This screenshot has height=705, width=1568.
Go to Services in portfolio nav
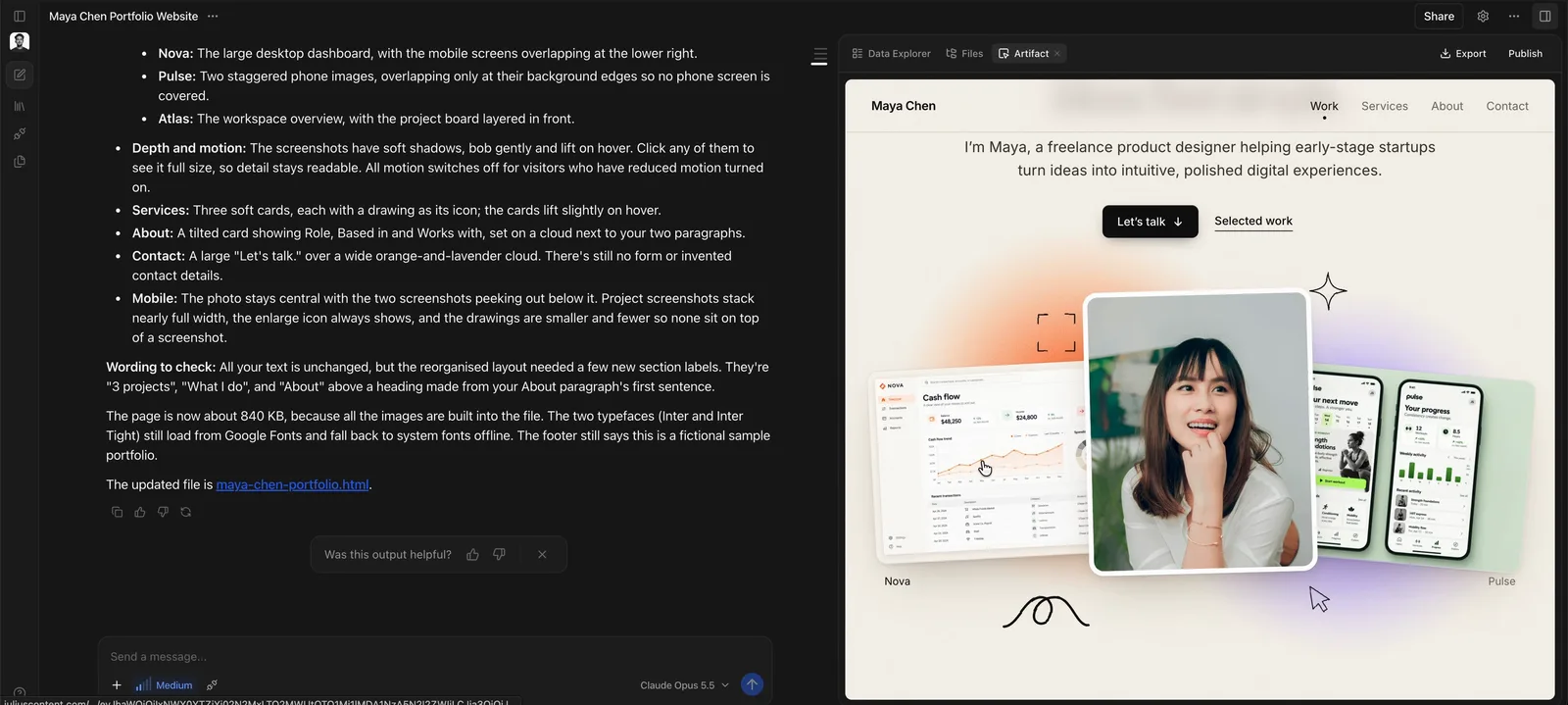pyautogui.click(x=1384, y=106)
